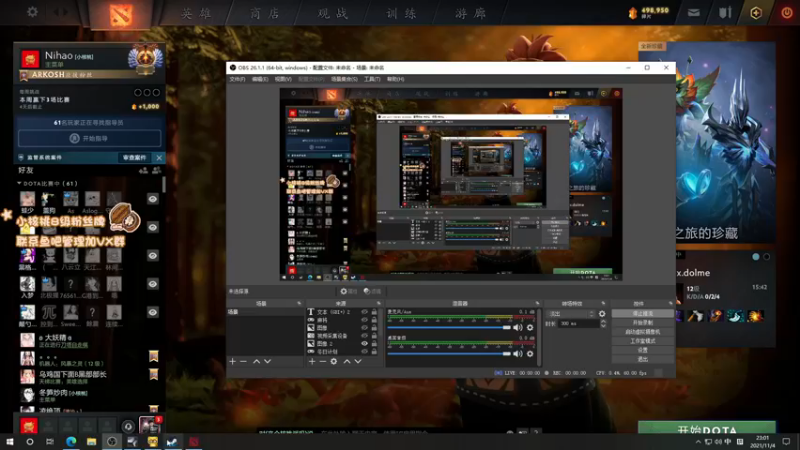Click the 开始录制 start recording button
This screenshot has width=800, height=450.
[x=642, y=322]
